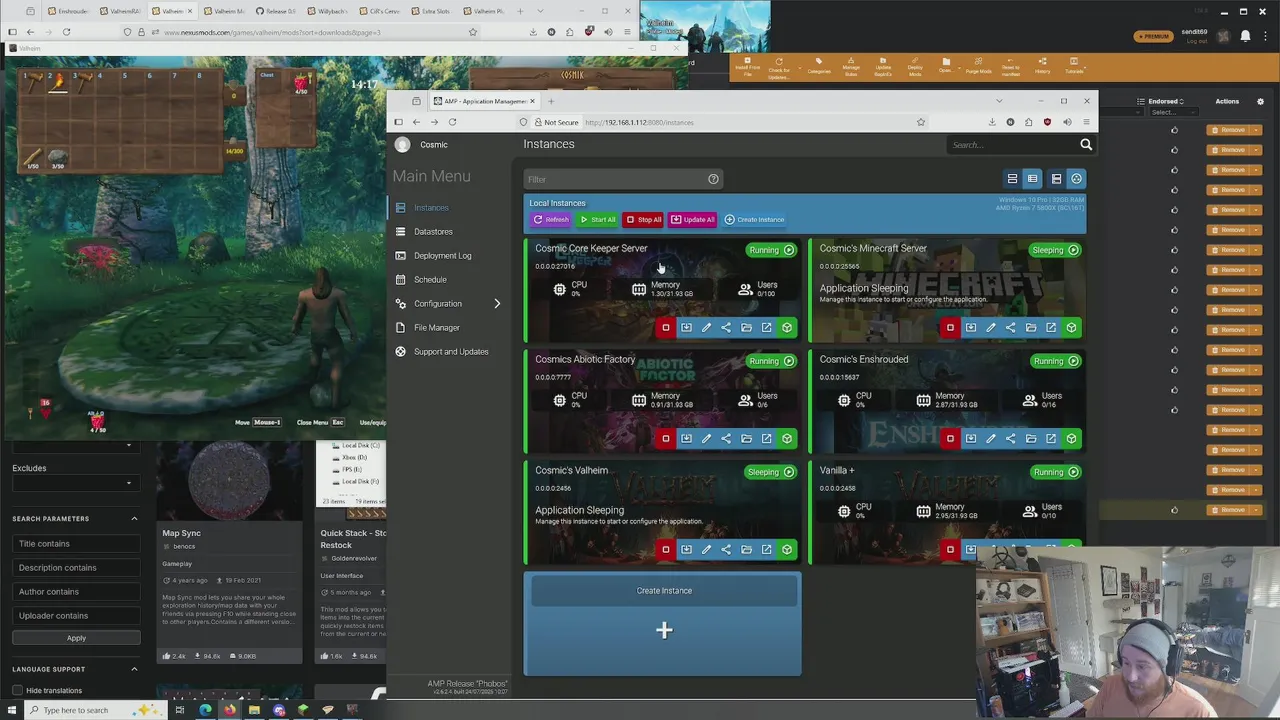Stop the Cosmics Abiotic Factory instance
The width and height of the screenshot is (1280, 720).
666,439
